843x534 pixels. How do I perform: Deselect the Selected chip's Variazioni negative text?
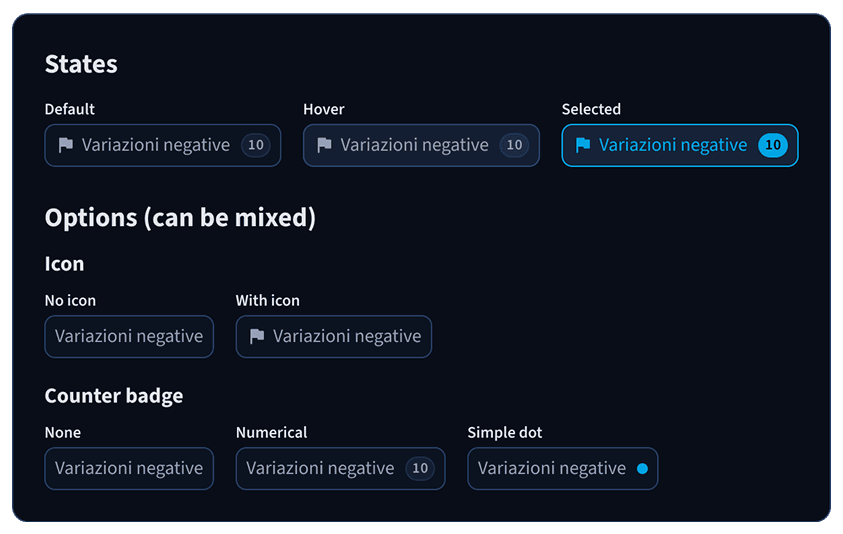coord(673,145)
